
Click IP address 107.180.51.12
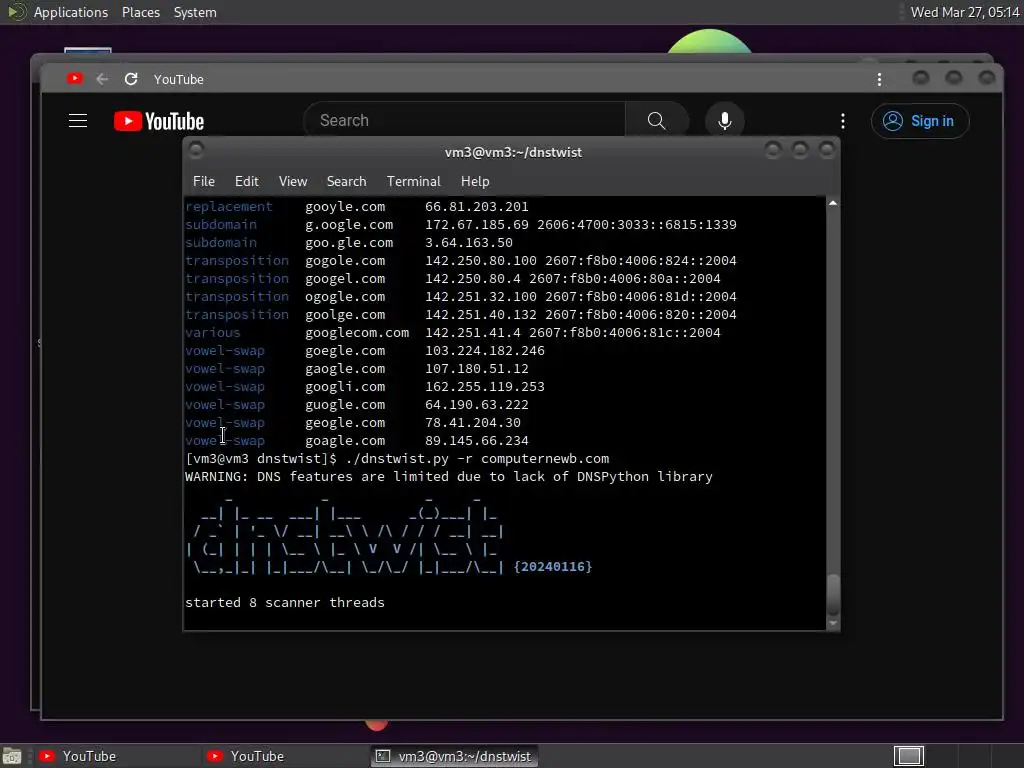click(477, 369)
